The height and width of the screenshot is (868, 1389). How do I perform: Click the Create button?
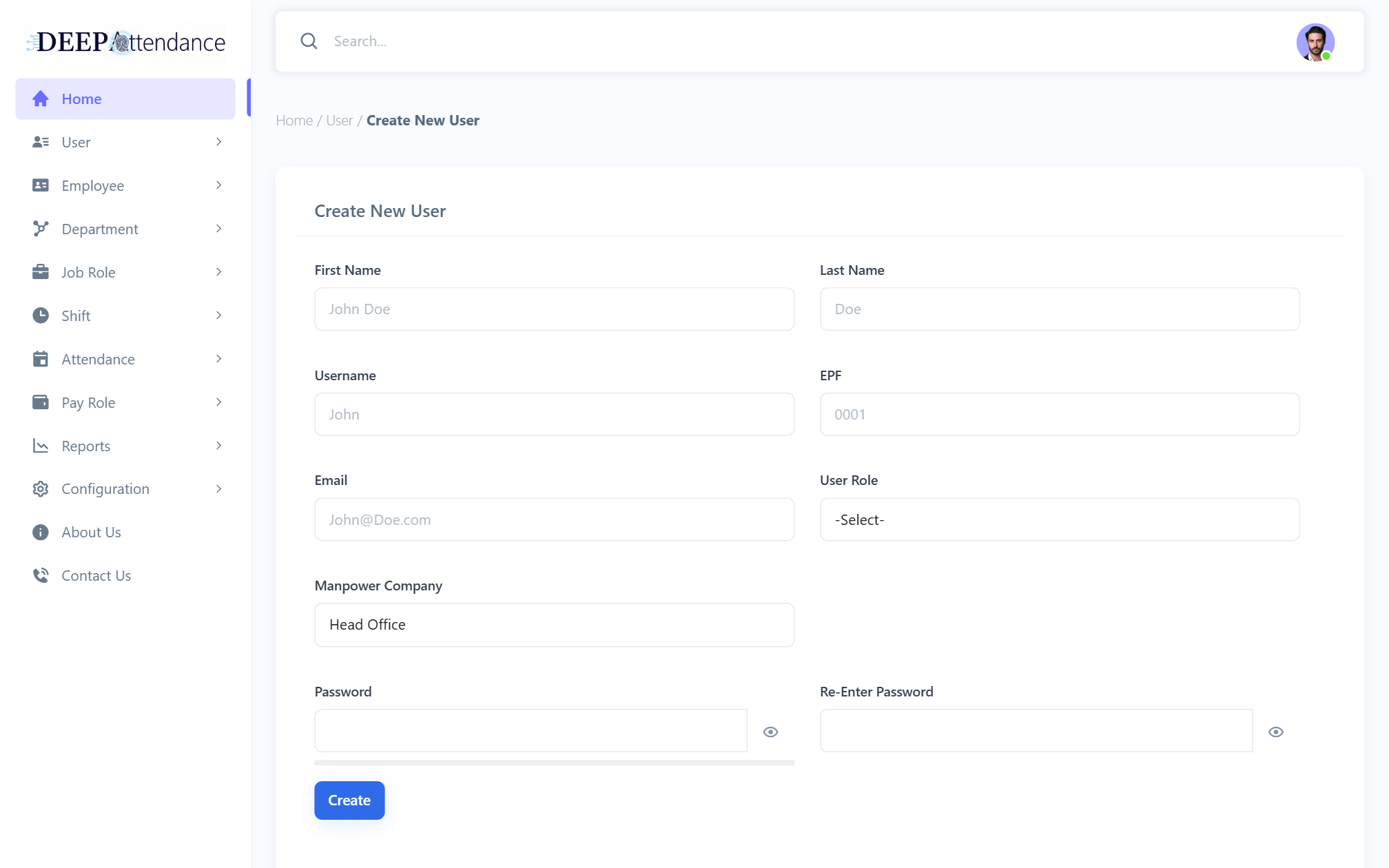(349, 800)
